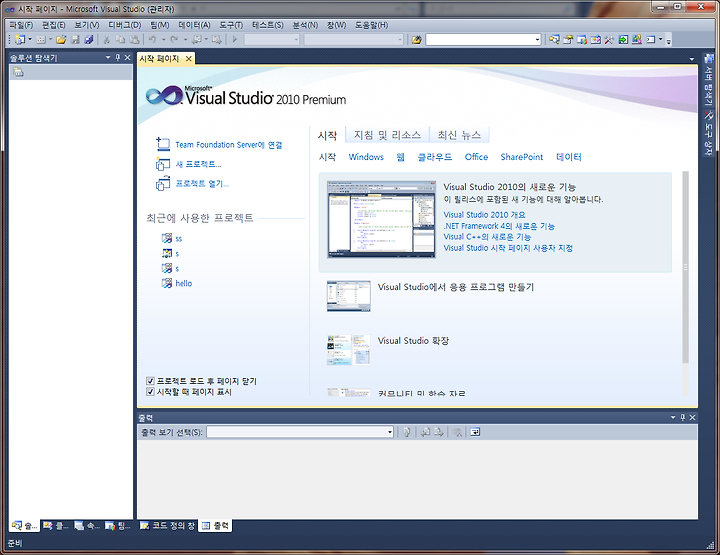Open the Help menu (도움말)
Screen dimensions: 720x555
(x=371, y=25)
